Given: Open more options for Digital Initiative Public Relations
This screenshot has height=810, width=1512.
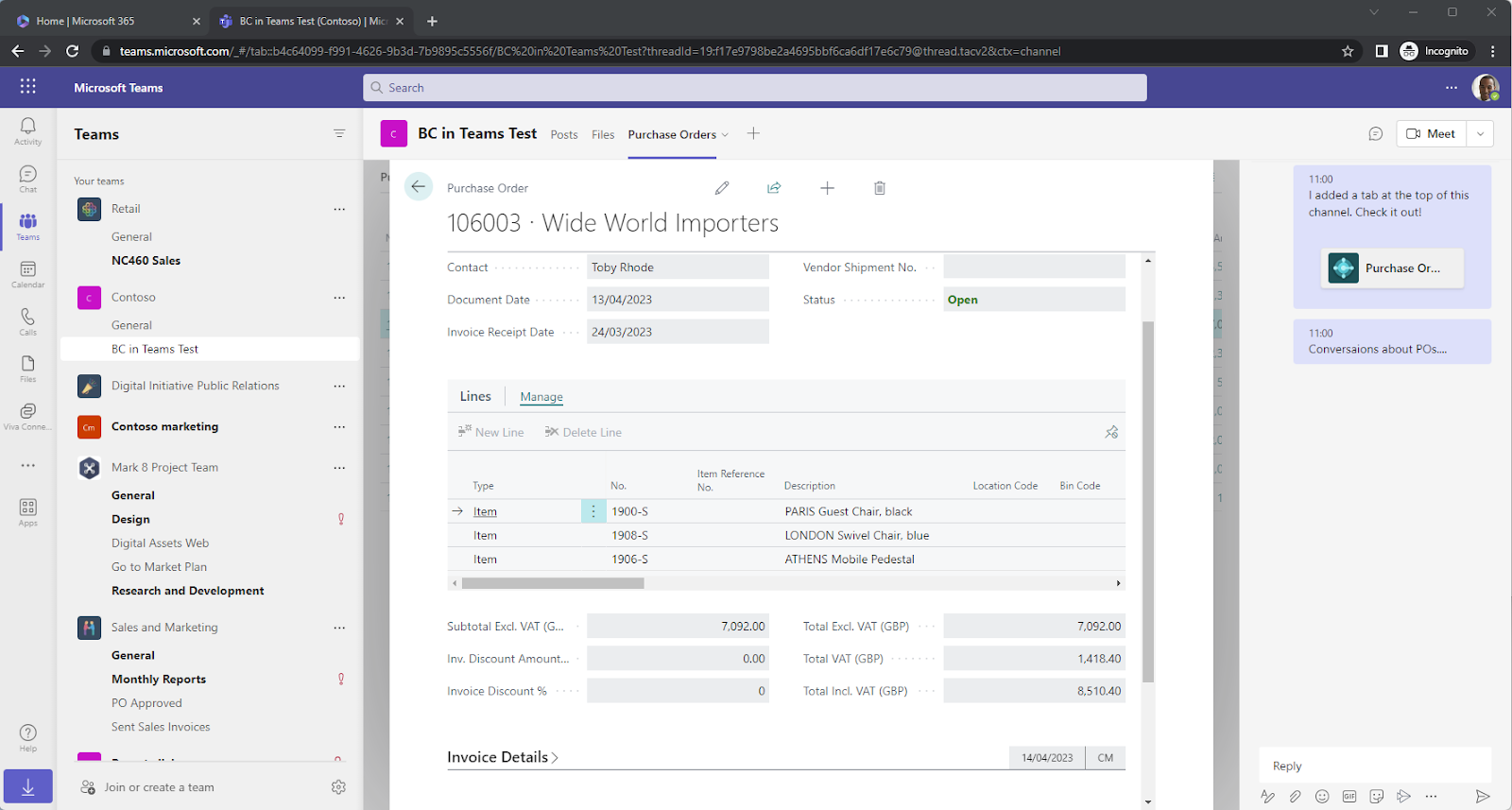Looking at the screenshot, I should [x=339, y=386].
